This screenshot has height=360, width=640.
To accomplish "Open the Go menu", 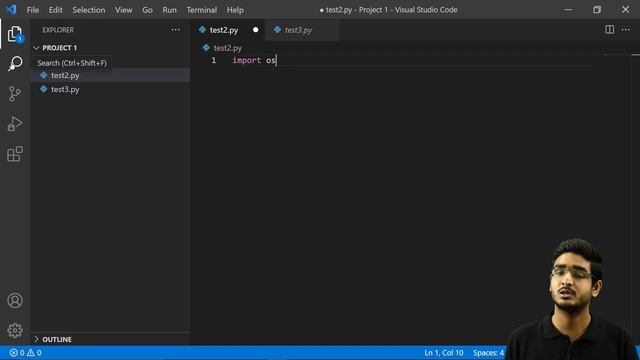I will [147, 10].
